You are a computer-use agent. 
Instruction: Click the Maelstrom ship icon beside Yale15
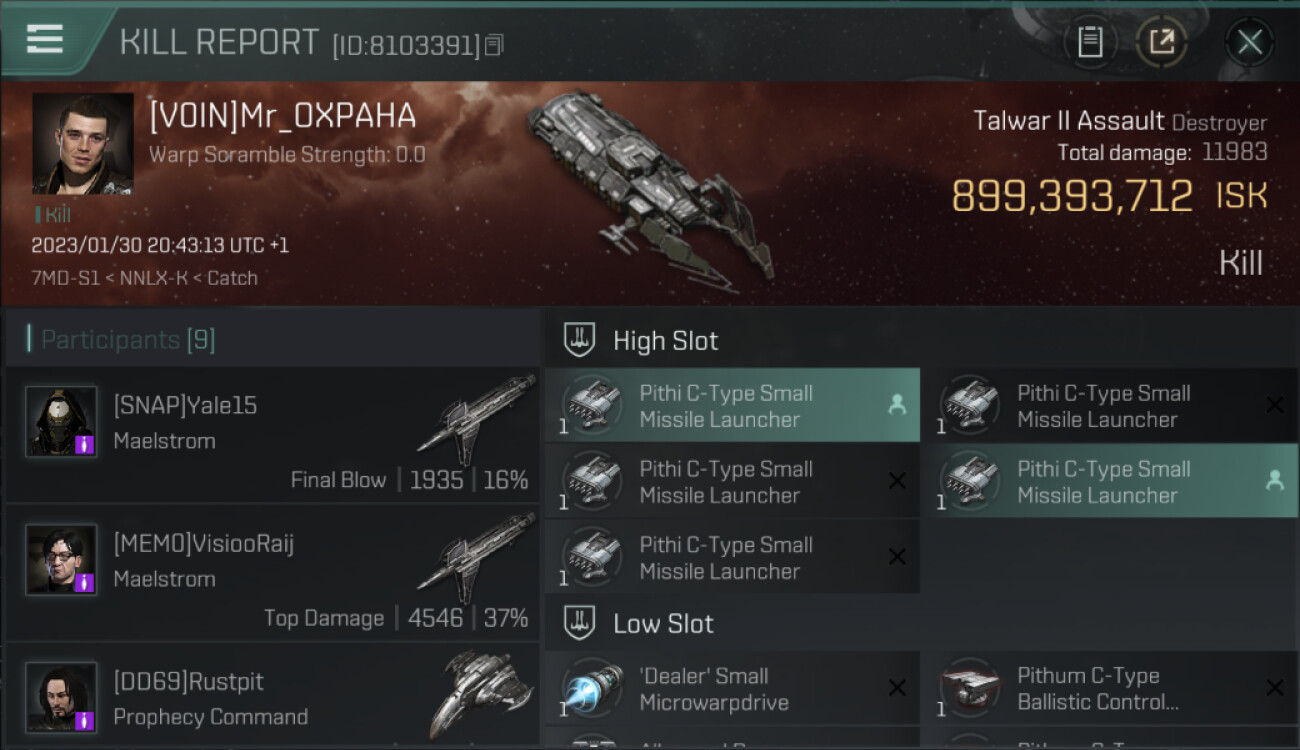pos(477,418)
